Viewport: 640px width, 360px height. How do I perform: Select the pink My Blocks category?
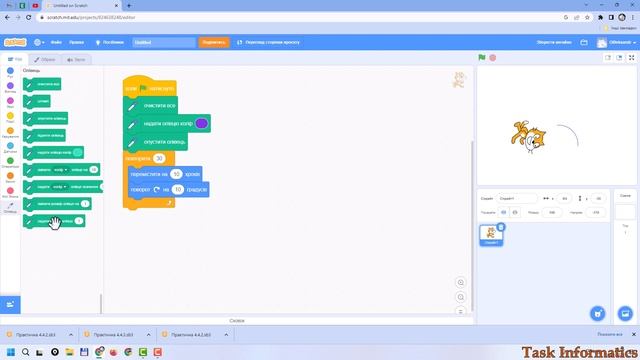pyautogui.click(x=10, y=192)
